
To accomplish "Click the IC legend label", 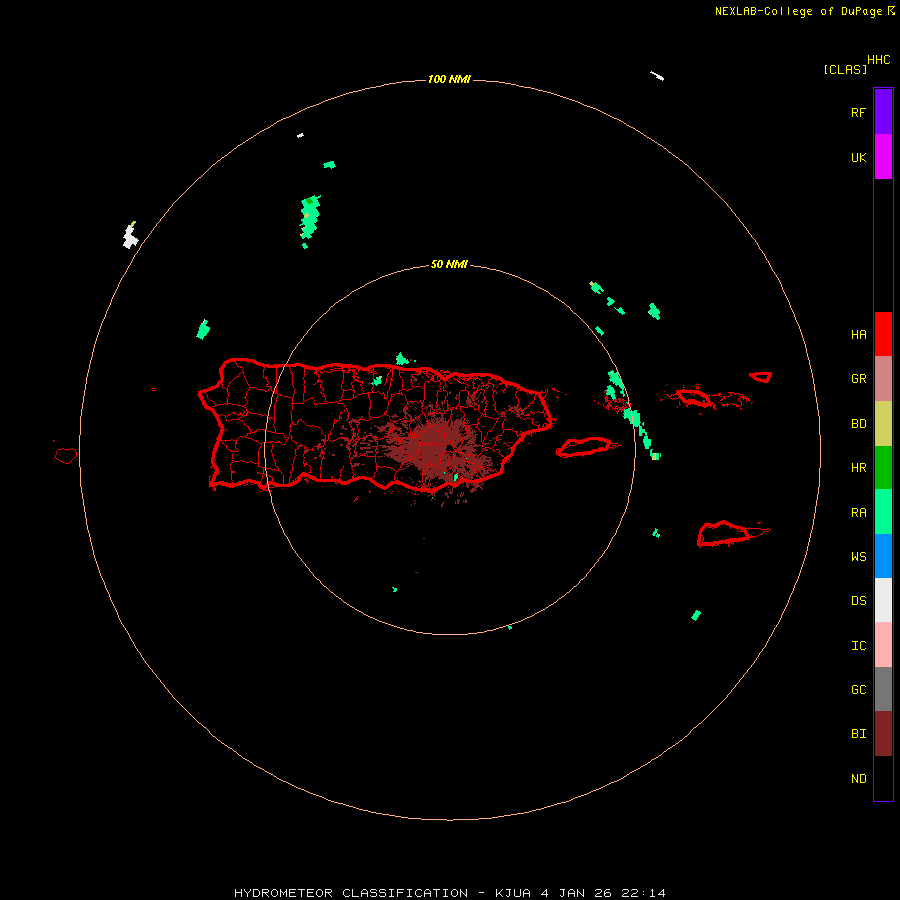I will point(858,645).
